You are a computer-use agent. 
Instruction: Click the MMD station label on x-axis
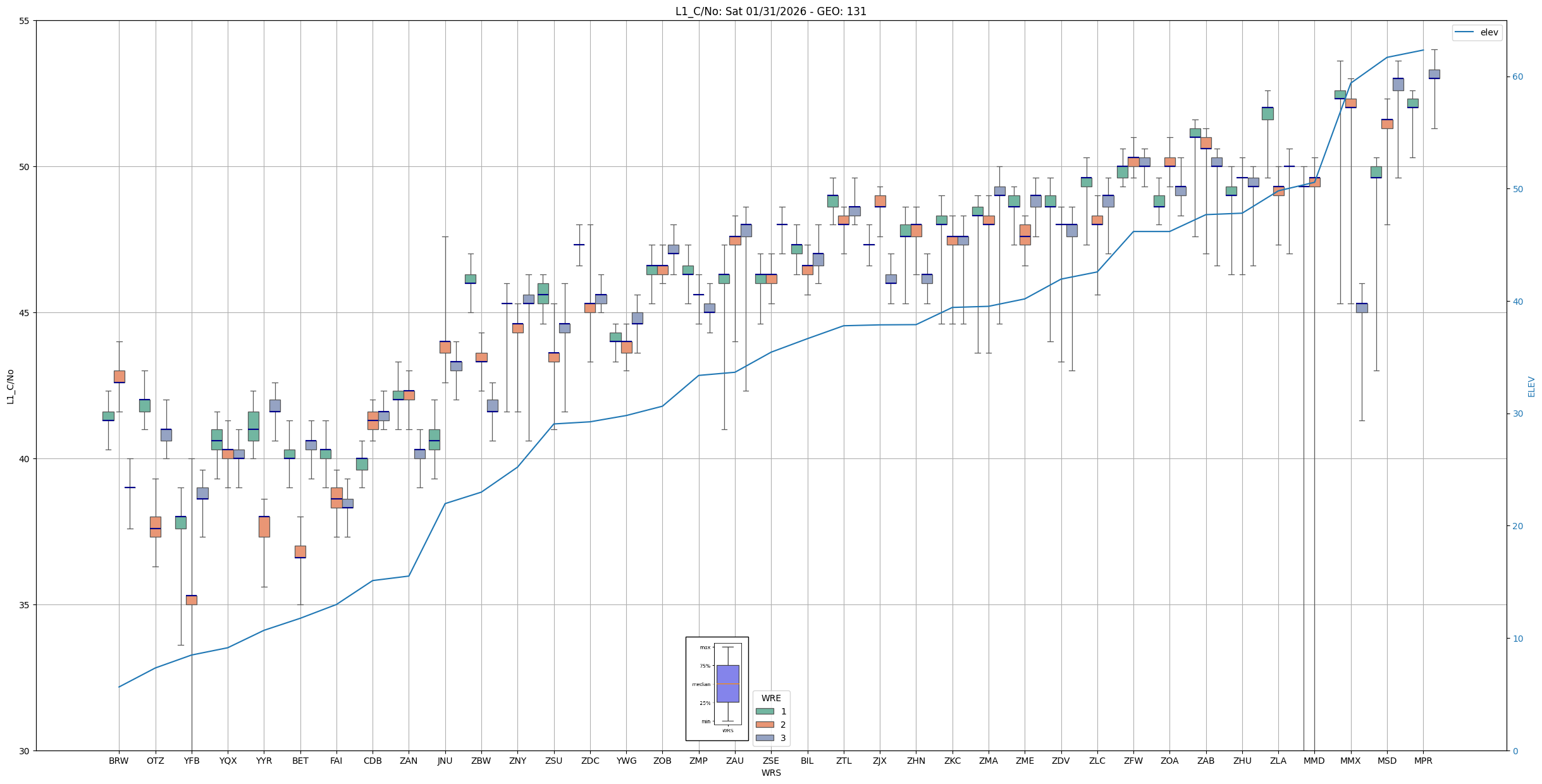pos(1314,761)
